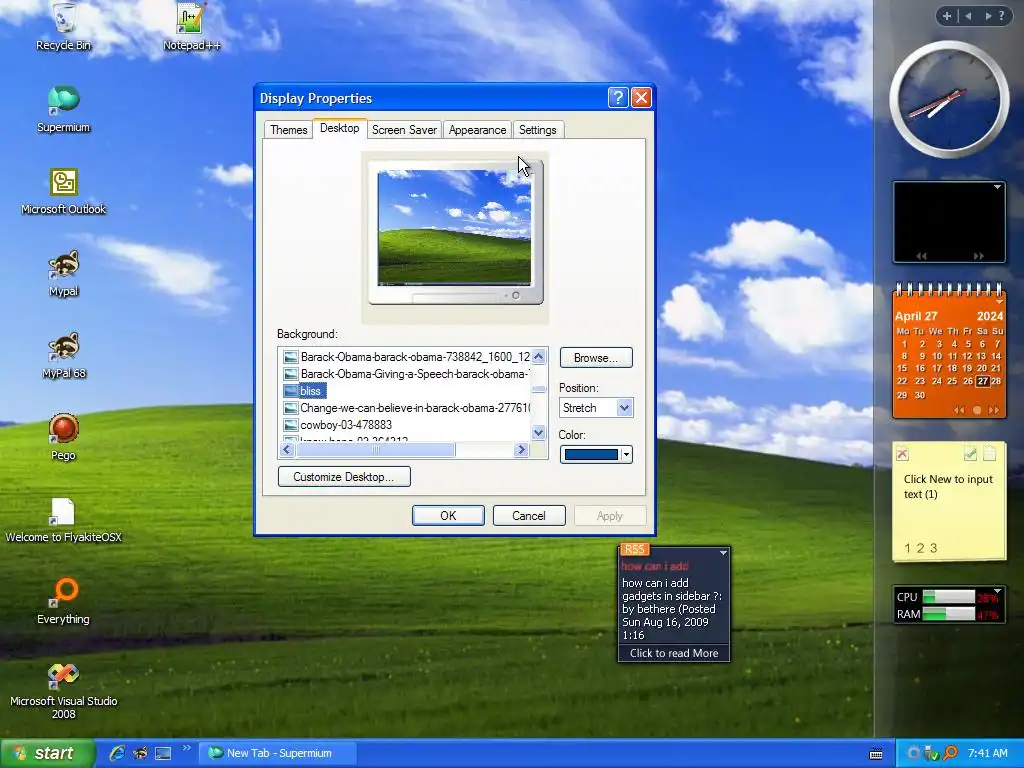The image size is (1024, 768).
Task: Click the sticky note green checkmark icon
Action: (x=970, y=453)
